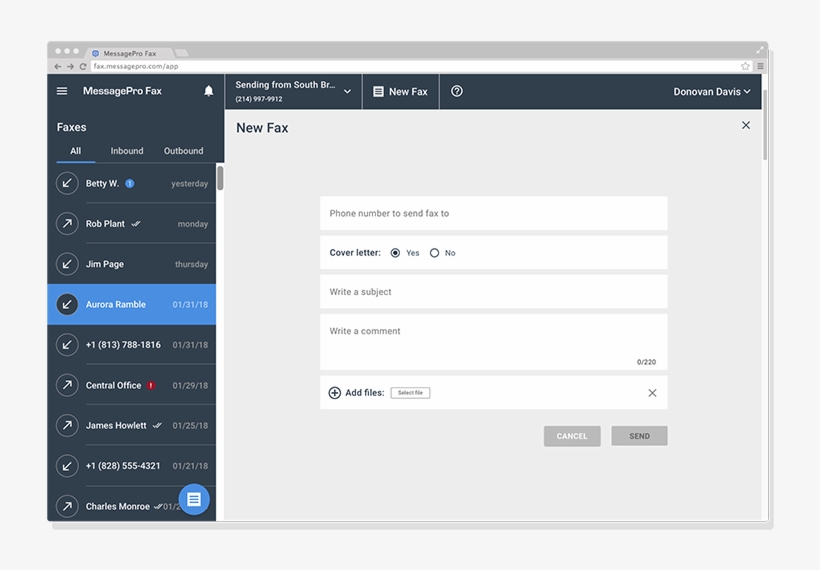The image size is (820, 570).
Task: Select No for cover letter
Action: [434, 253]
